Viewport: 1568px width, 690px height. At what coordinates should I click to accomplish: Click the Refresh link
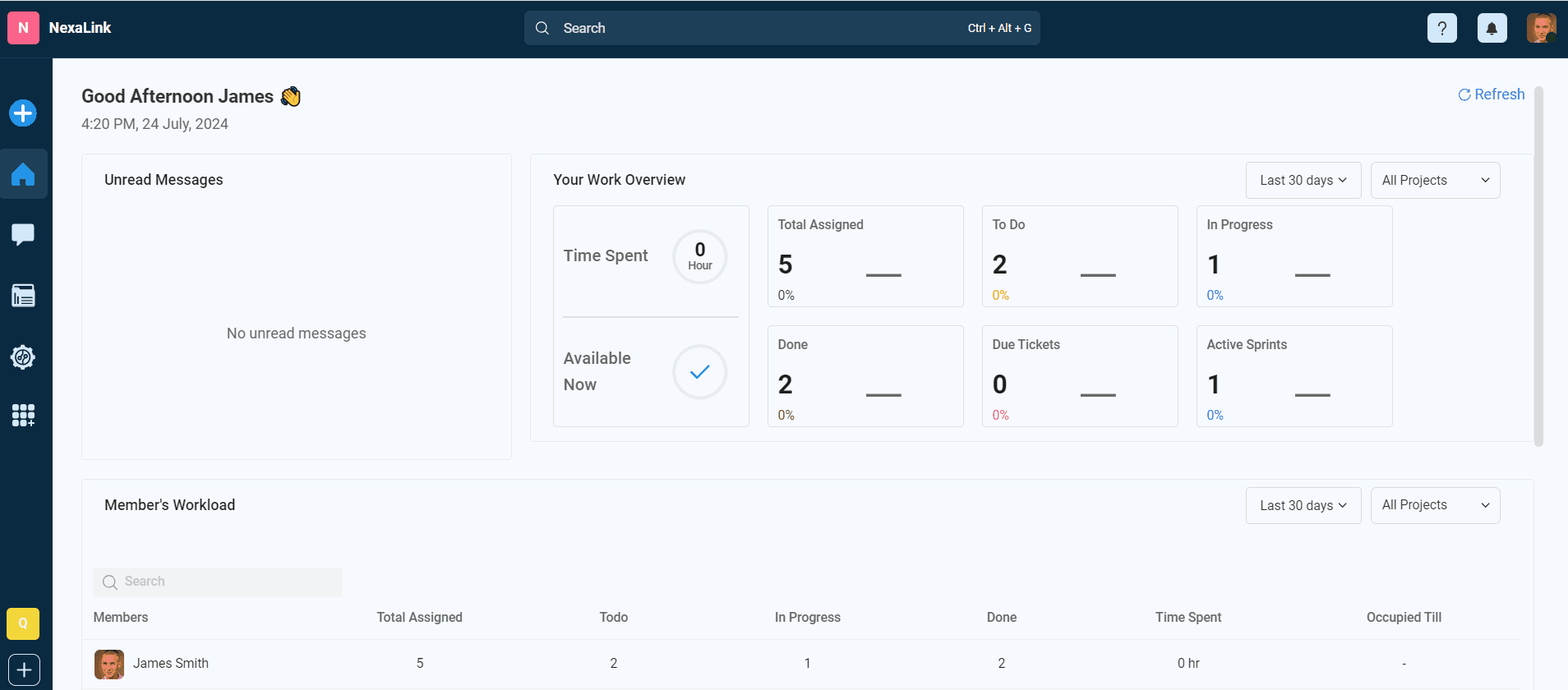(1491, 94)
